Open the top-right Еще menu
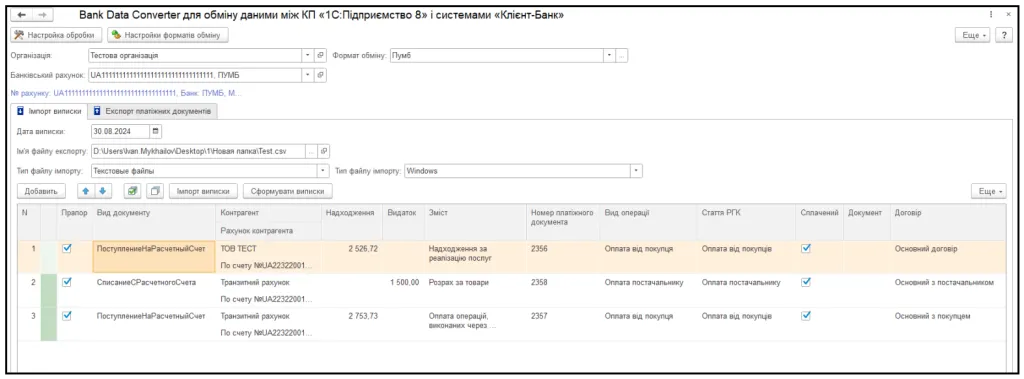 pyautogui.click(x=973, y=35)
